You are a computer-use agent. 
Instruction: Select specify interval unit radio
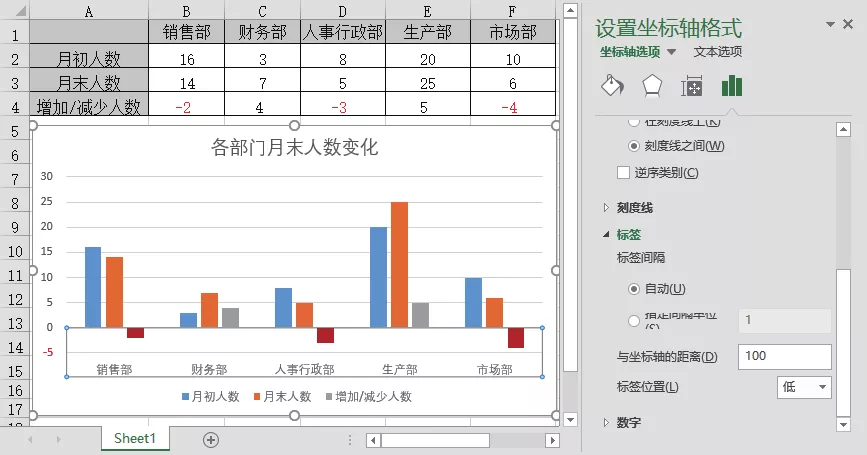click(x=634, y=321)
